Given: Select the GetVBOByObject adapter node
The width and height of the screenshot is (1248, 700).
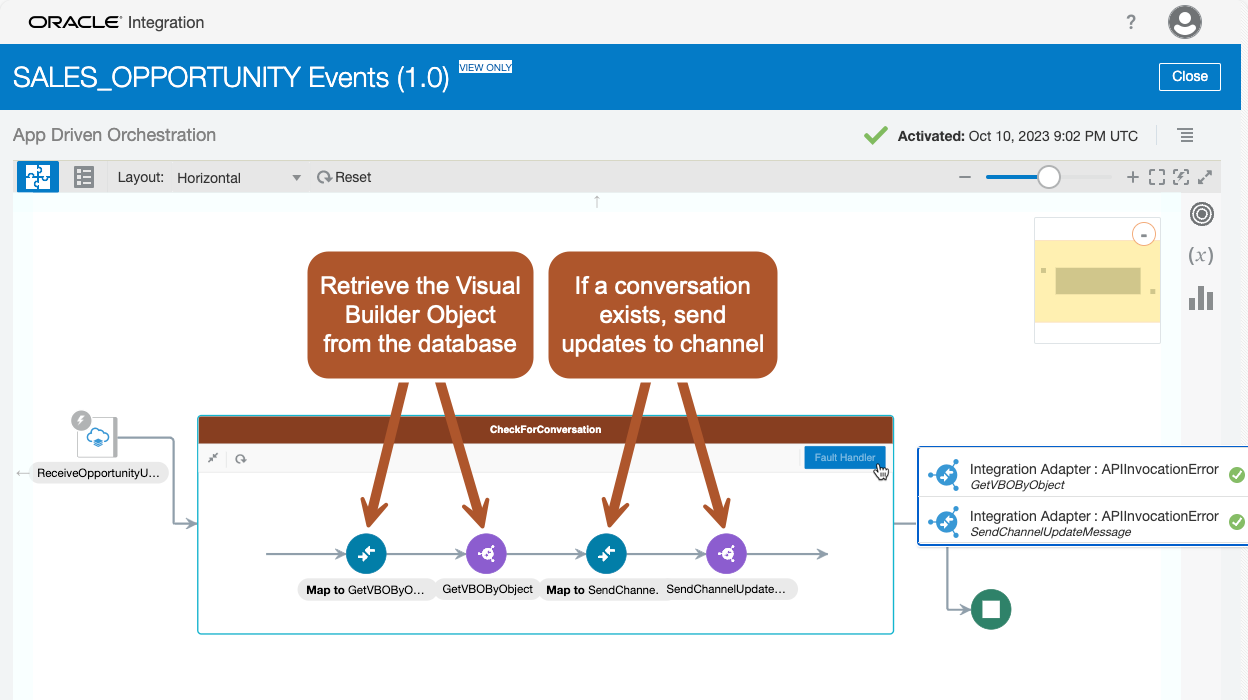Looking at the screenshot, I should coord(486,552).
